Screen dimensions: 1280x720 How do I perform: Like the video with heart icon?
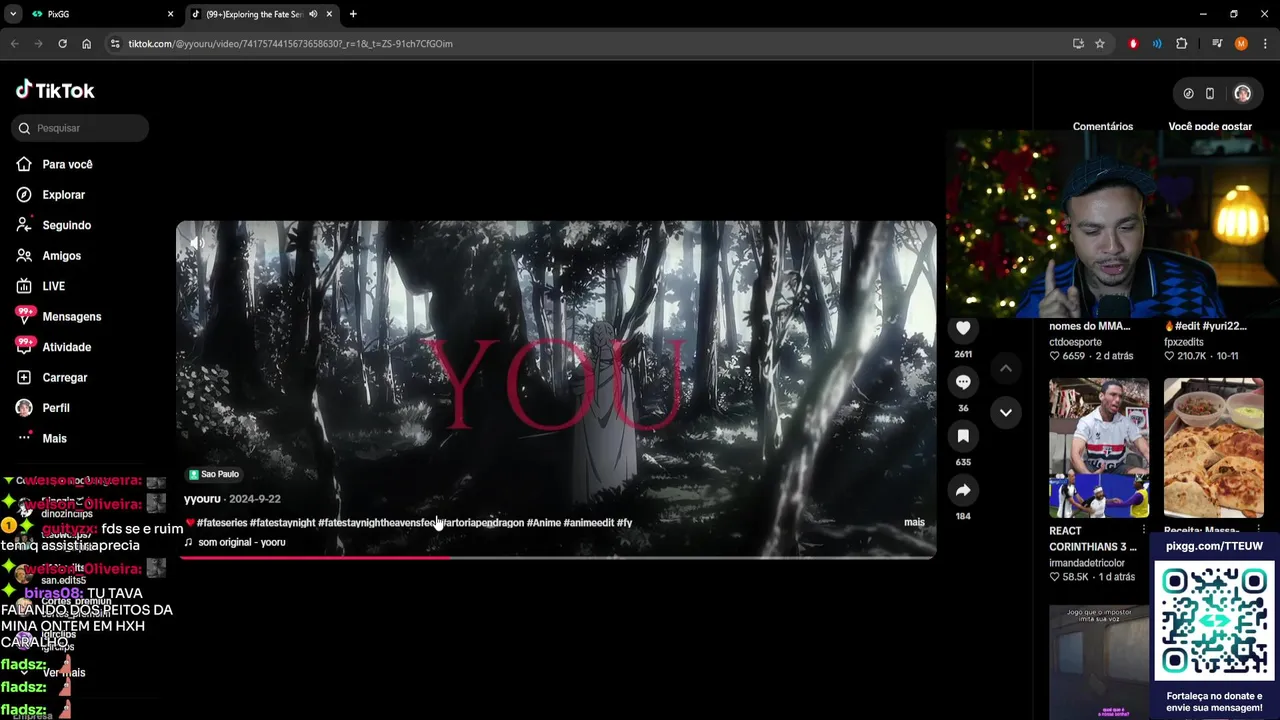pyautogui.click(x=963, y=328)
